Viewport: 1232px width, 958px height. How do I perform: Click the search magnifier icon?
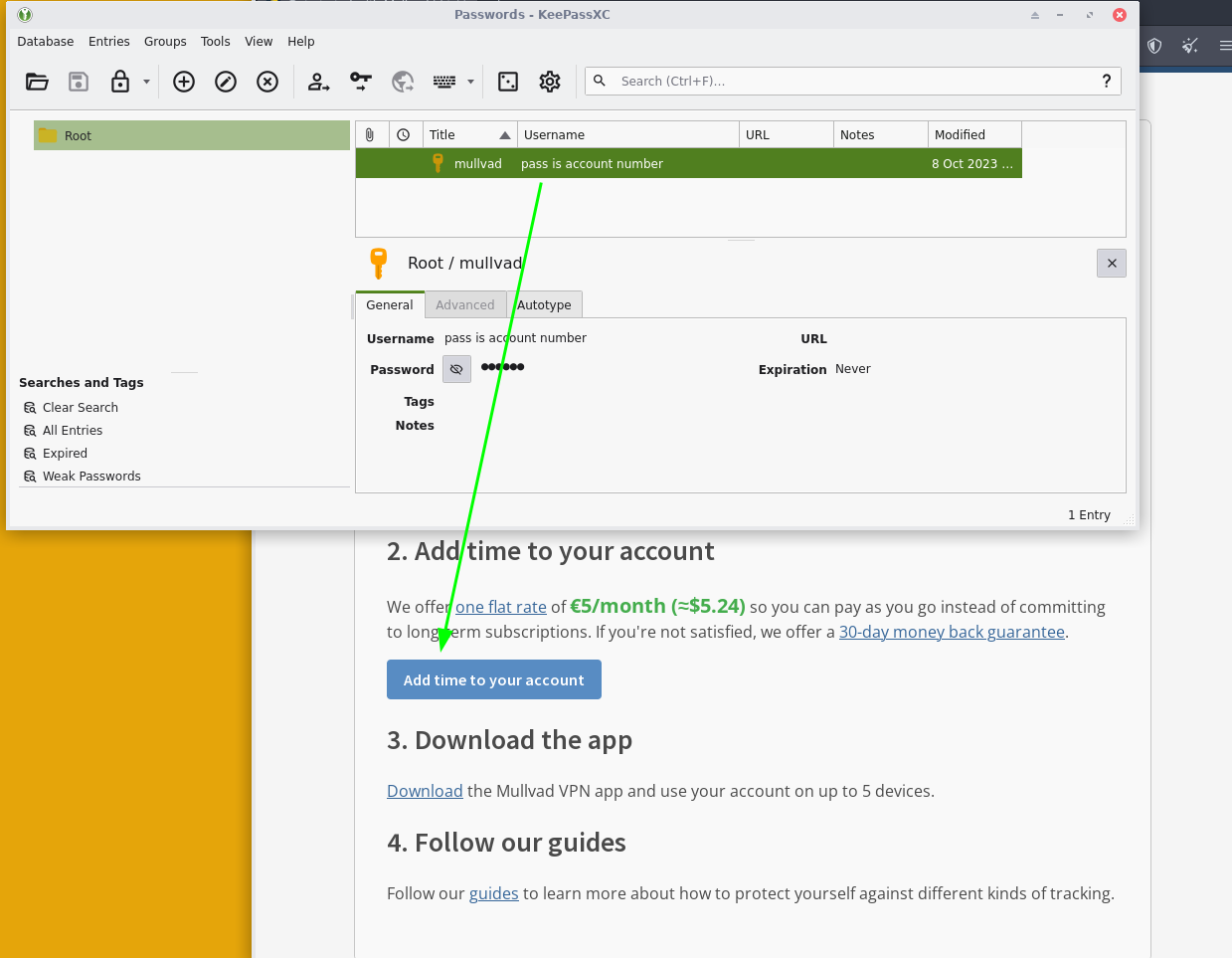tap(600, 81)
